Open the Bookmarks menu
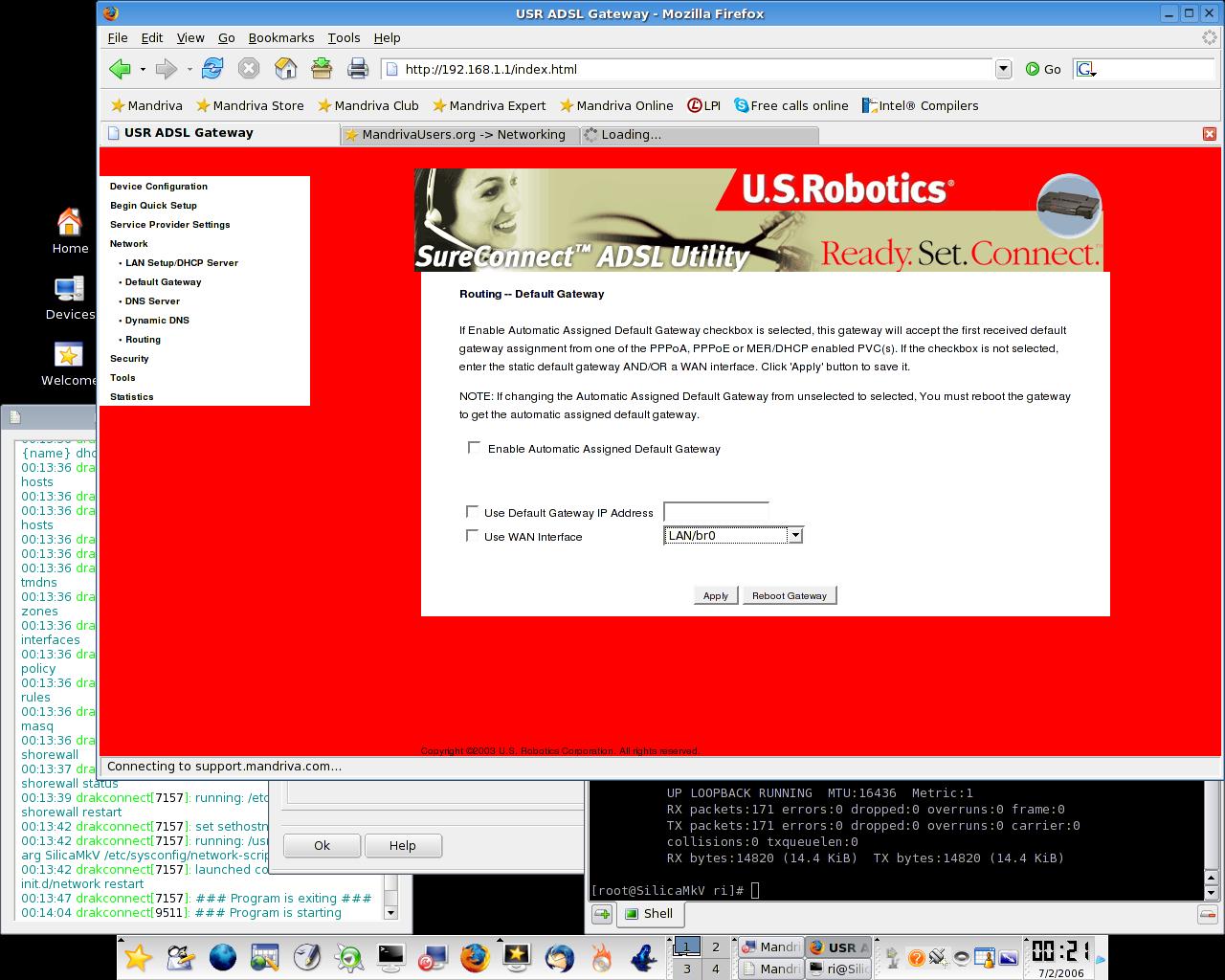 tap(281, 37)
